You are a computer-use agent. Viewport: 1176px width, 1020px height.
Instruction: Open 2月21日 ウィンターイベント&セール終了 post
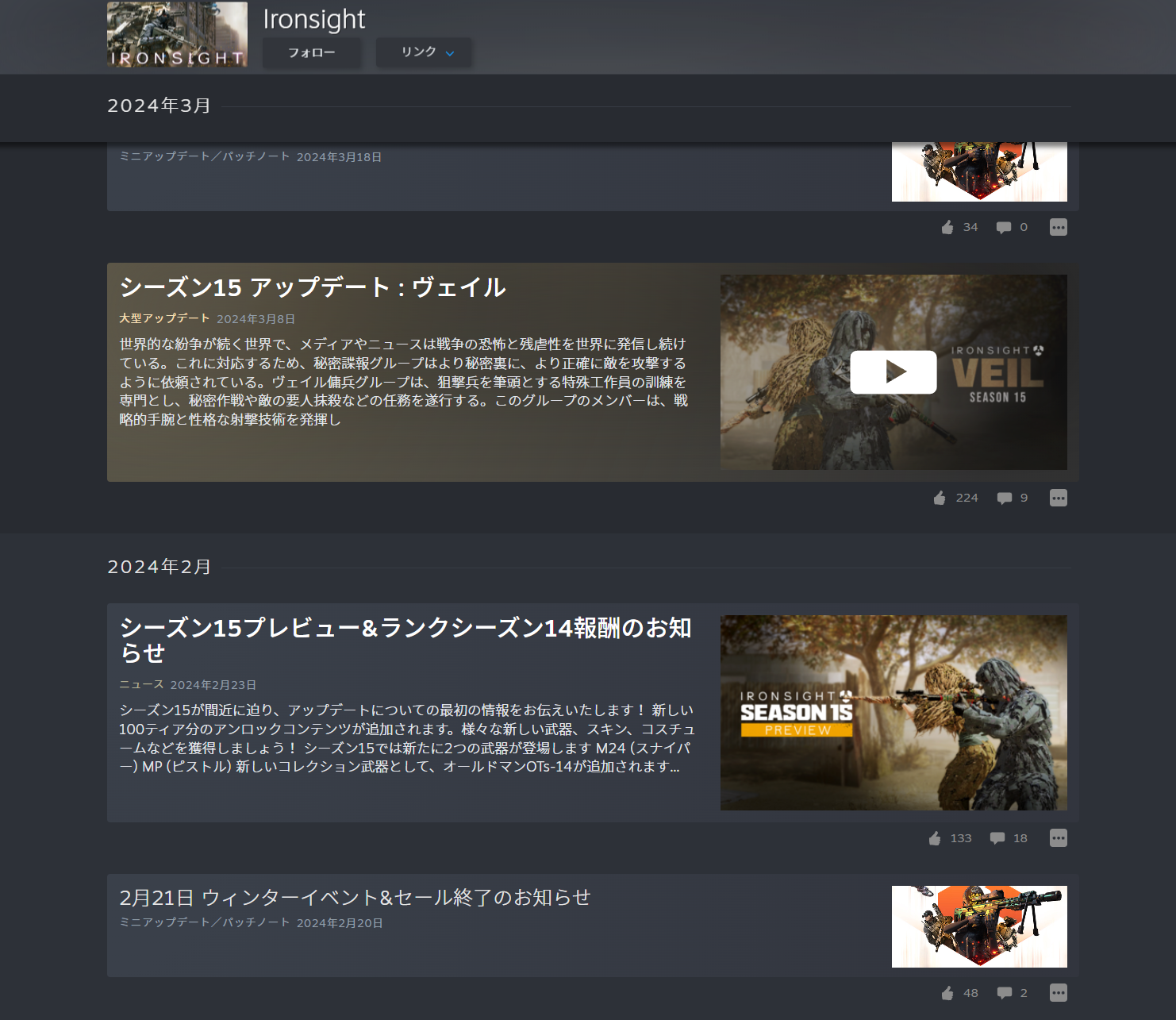pyautogui.click(x=355, y=898)
